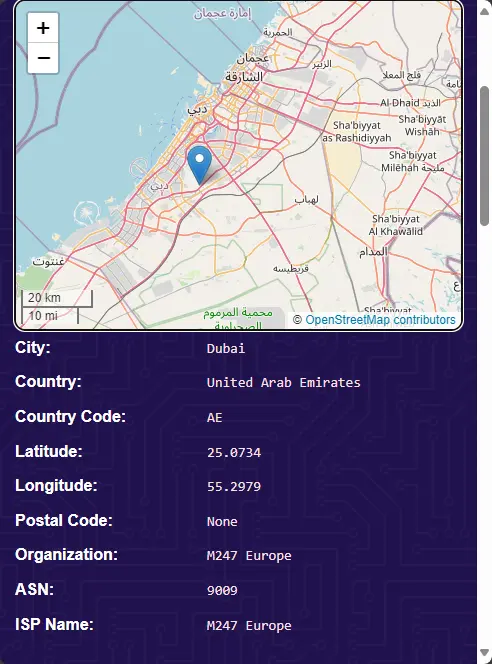492x664 pixels.
Task: Click Sha'biyyat Al Khawalid map label
Action: tap(395, 225)
